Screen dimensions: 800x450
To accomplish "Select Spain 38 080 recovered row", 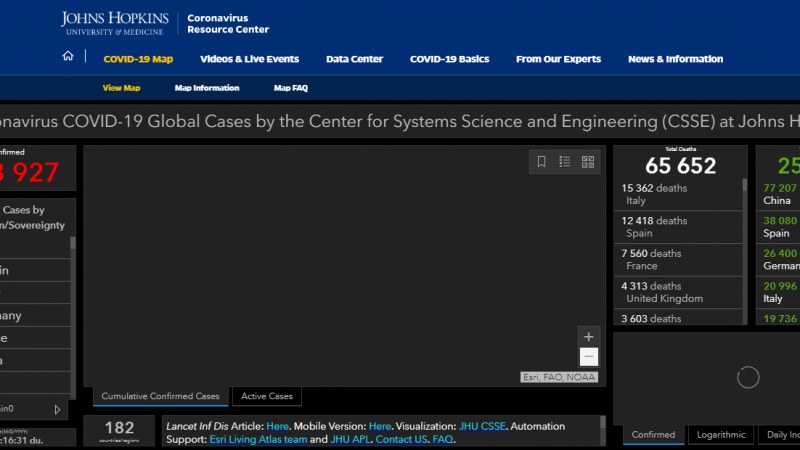I will pyautogui.click(x=780, y=227).
